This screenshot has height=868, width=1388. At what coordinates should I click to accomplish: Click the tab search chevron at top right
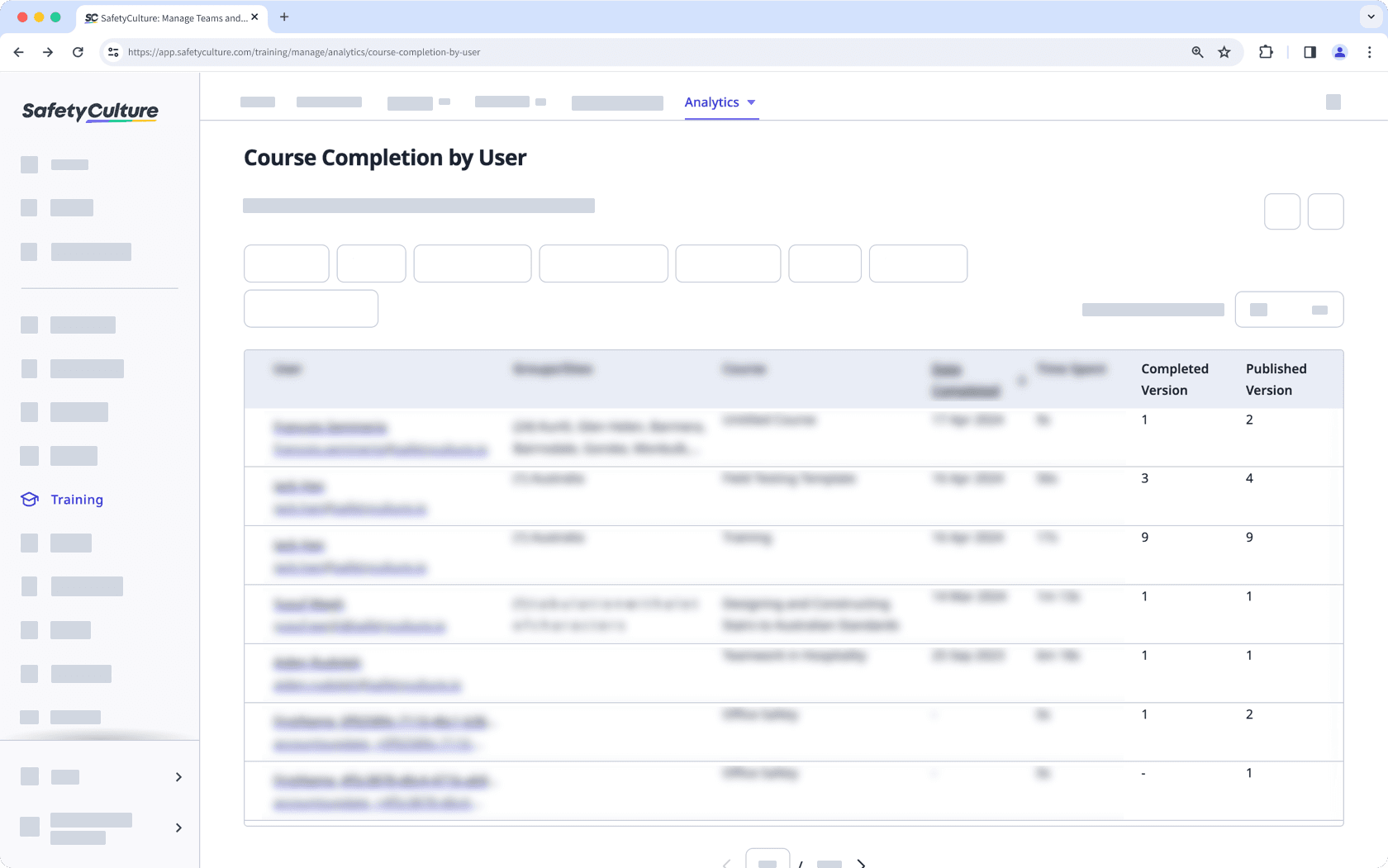[x=1369, y=17]
